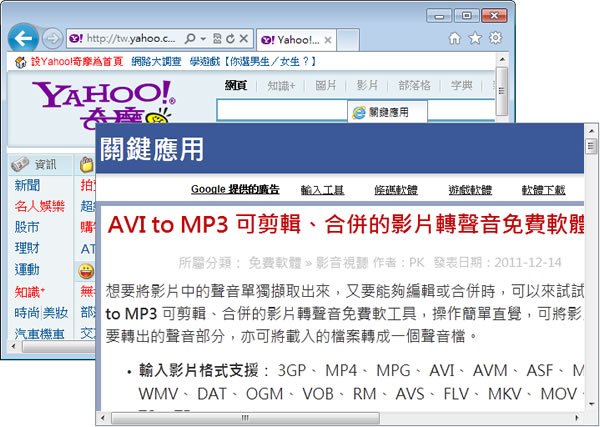
Task: Open the browser Home icon
Action: click(x=455, y=39)
